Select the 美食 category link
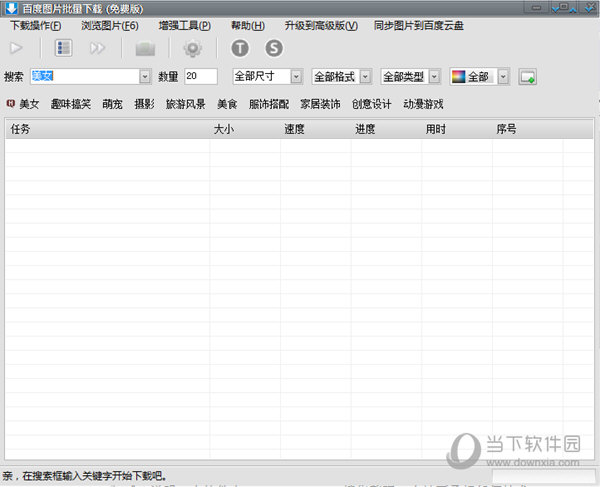600x487 pixels. click(x=227, y=104)
